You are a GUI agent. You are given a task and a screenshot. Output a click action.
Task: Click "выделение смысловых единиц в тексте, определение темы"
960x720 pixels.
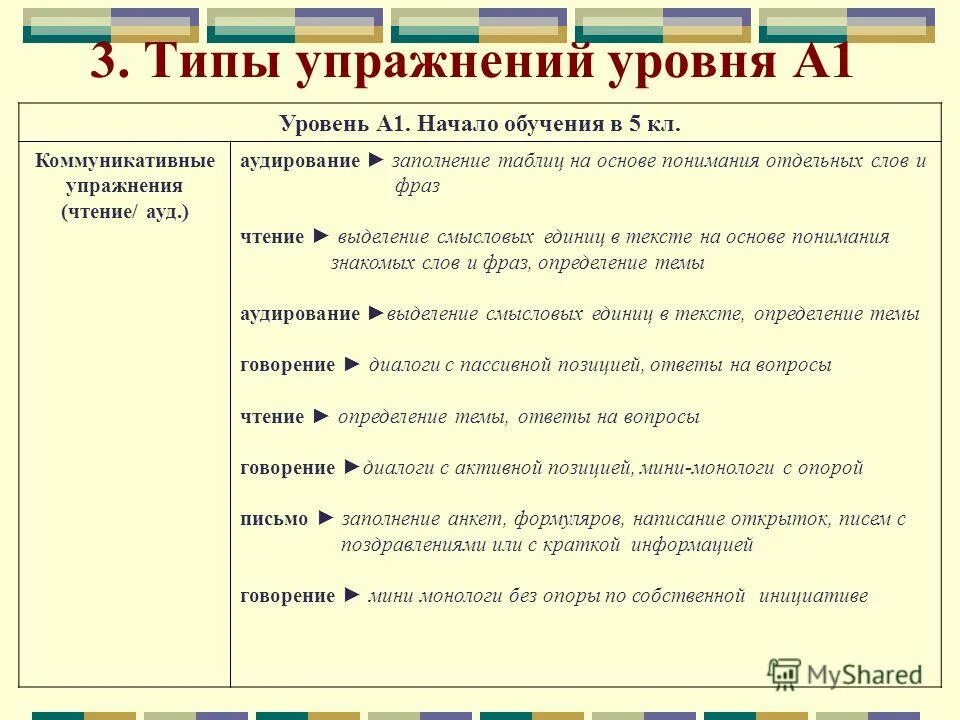click(653, 313)
